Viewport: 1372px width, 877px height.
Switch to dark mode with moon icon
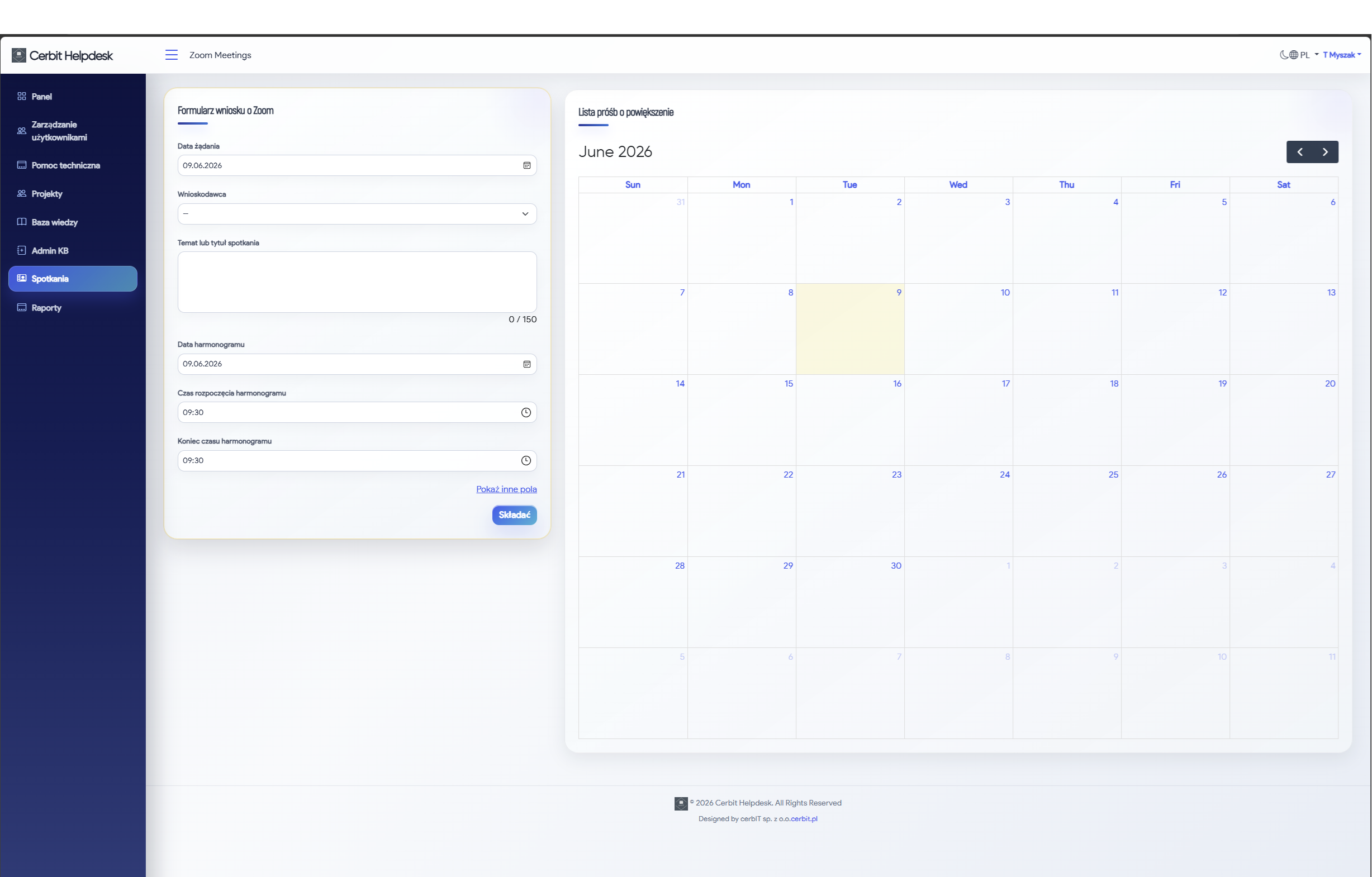[1284, 55]
